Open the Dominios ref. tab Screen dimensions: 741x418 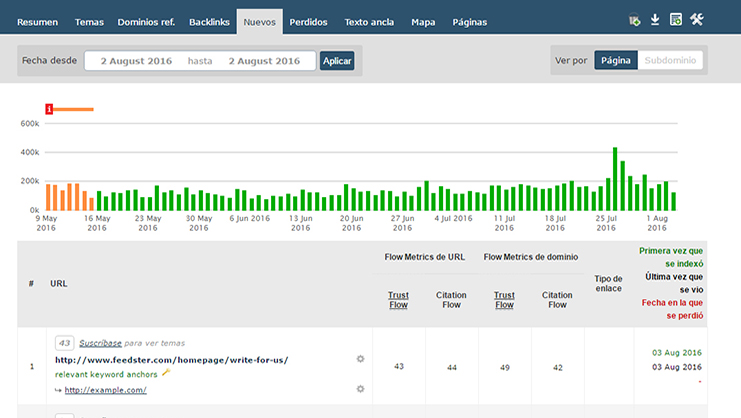[x=146, y=22]
